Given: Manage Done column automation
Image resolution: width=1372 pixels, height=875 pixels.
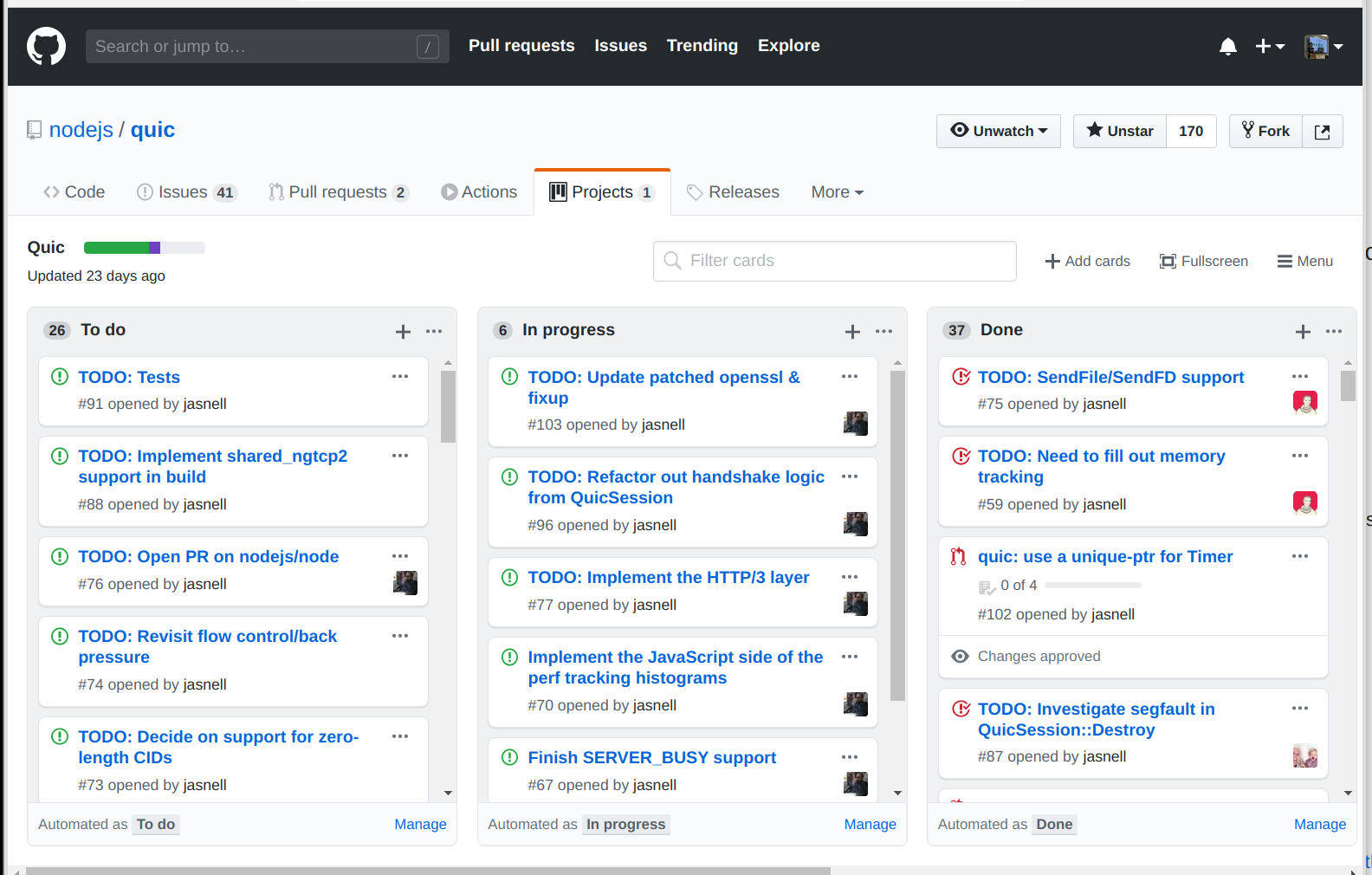Looking at the screenshot, I should point(1320,825).
